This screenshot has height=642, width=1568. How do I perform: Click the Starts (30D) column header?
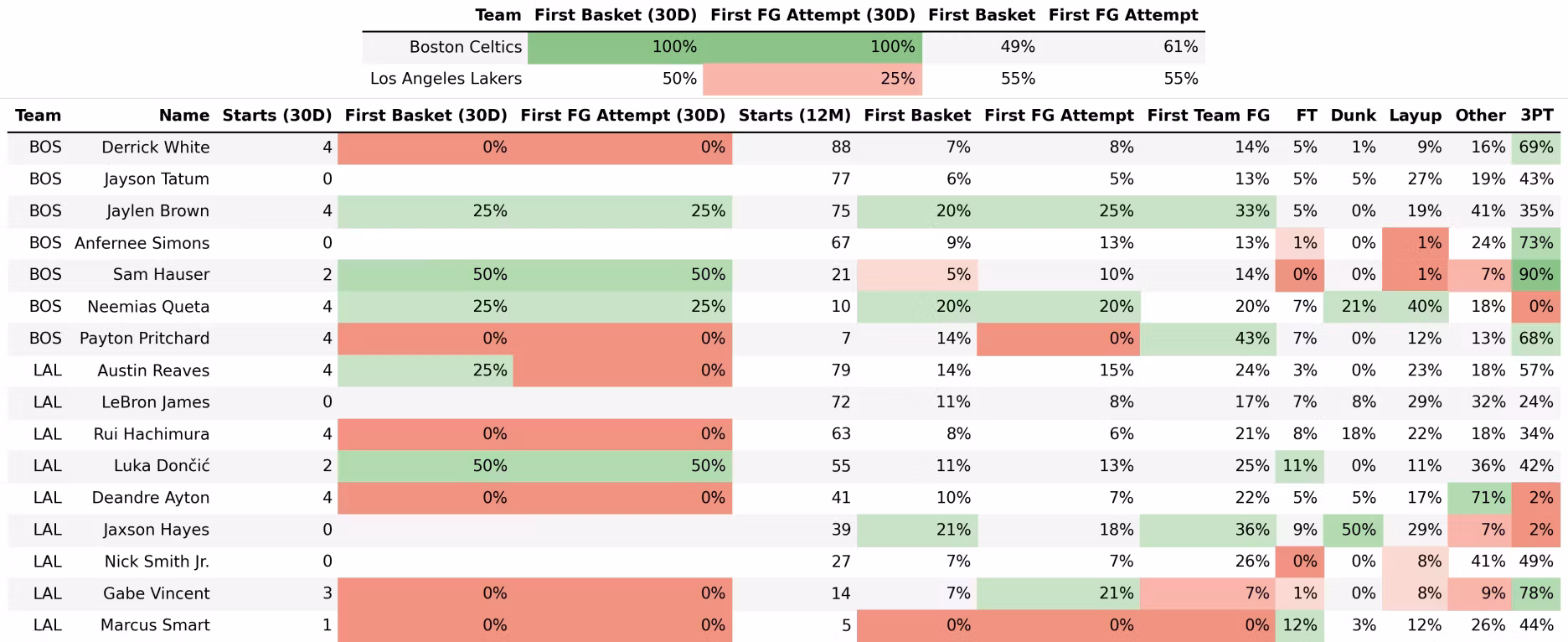point(276,116)
